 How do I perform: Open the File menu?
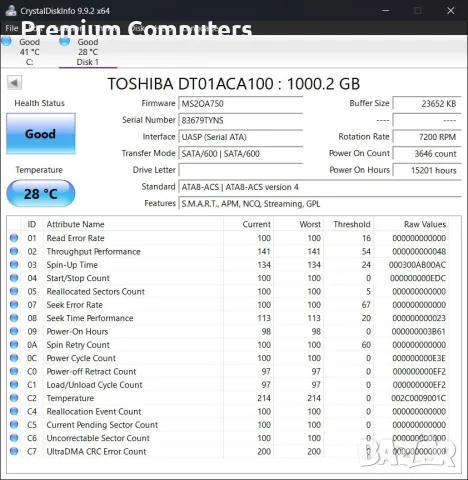(11, 28)
